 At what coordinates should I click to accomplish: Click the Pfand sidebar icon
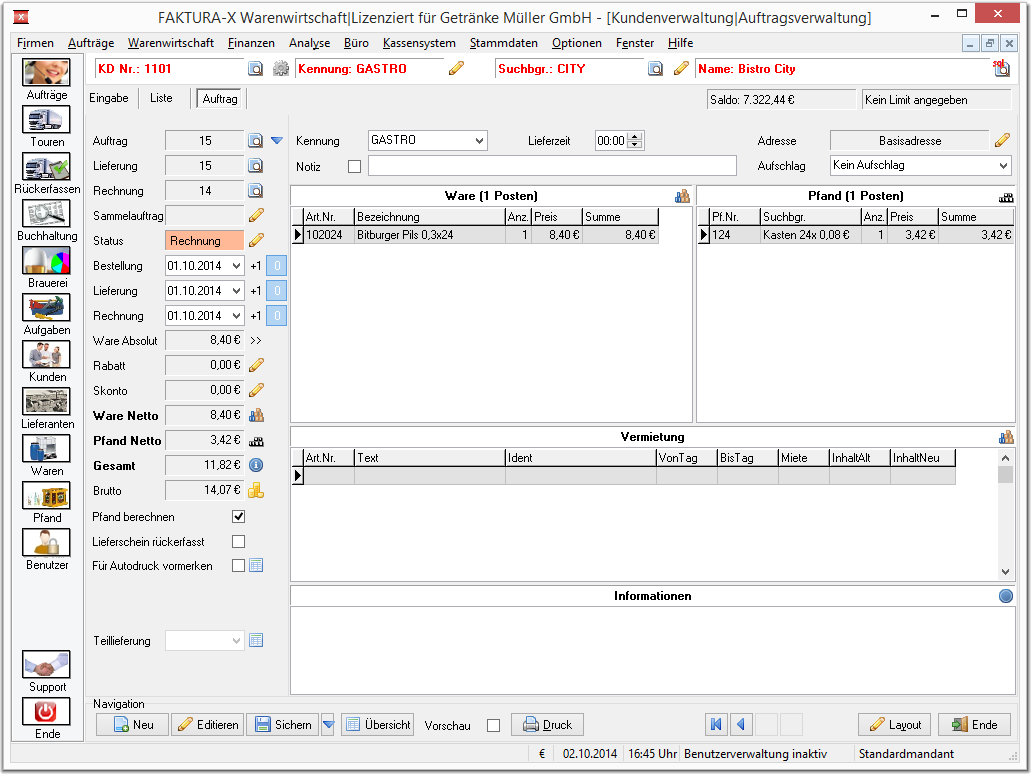point(47,495)
